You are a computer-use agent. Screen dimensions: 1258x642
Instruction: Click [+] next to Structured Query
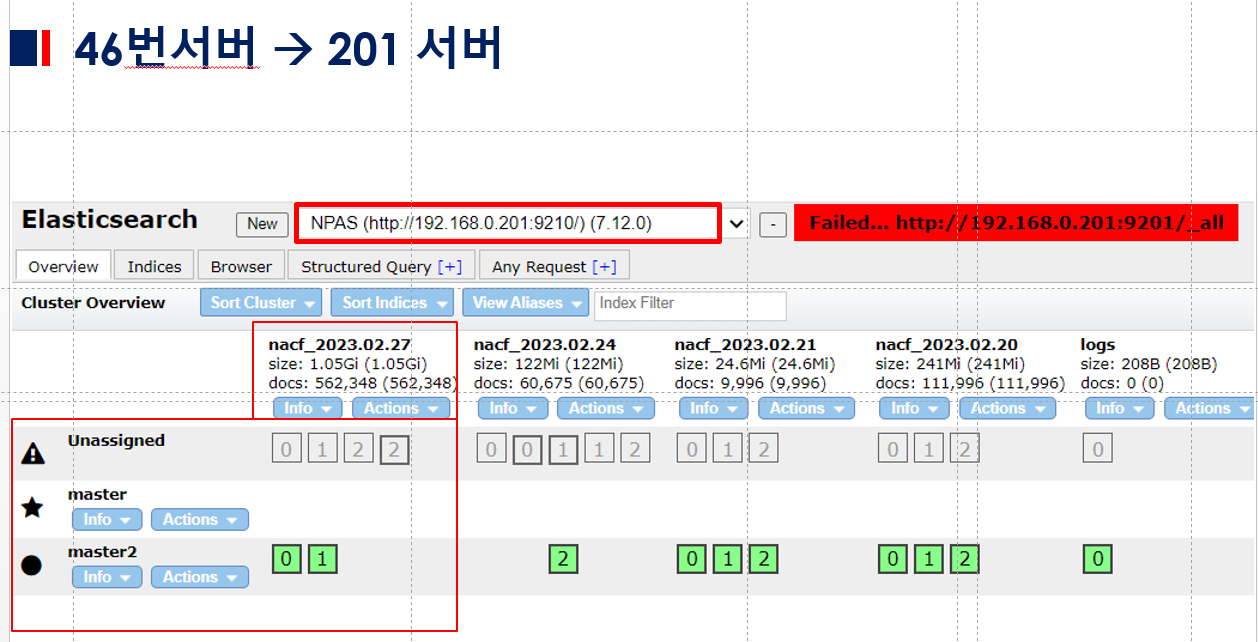point(449,266)
